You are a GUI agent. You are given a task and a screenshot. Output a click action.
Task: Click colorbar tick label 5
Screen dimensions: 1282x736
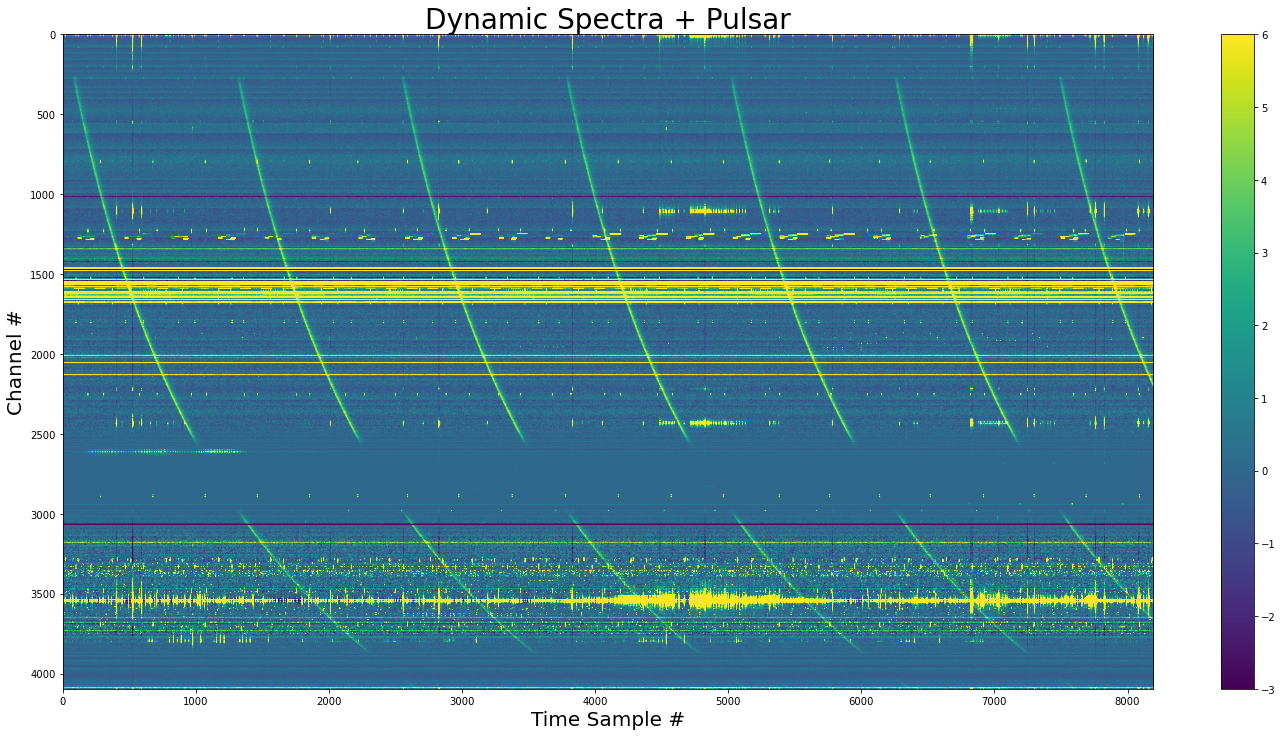pos(1265,108)
